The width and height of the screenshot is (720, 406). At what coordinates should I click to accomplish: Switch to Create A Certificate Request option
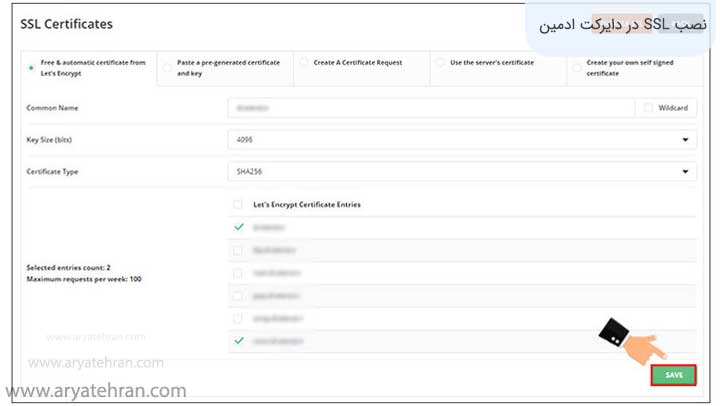tap(304, 63)
